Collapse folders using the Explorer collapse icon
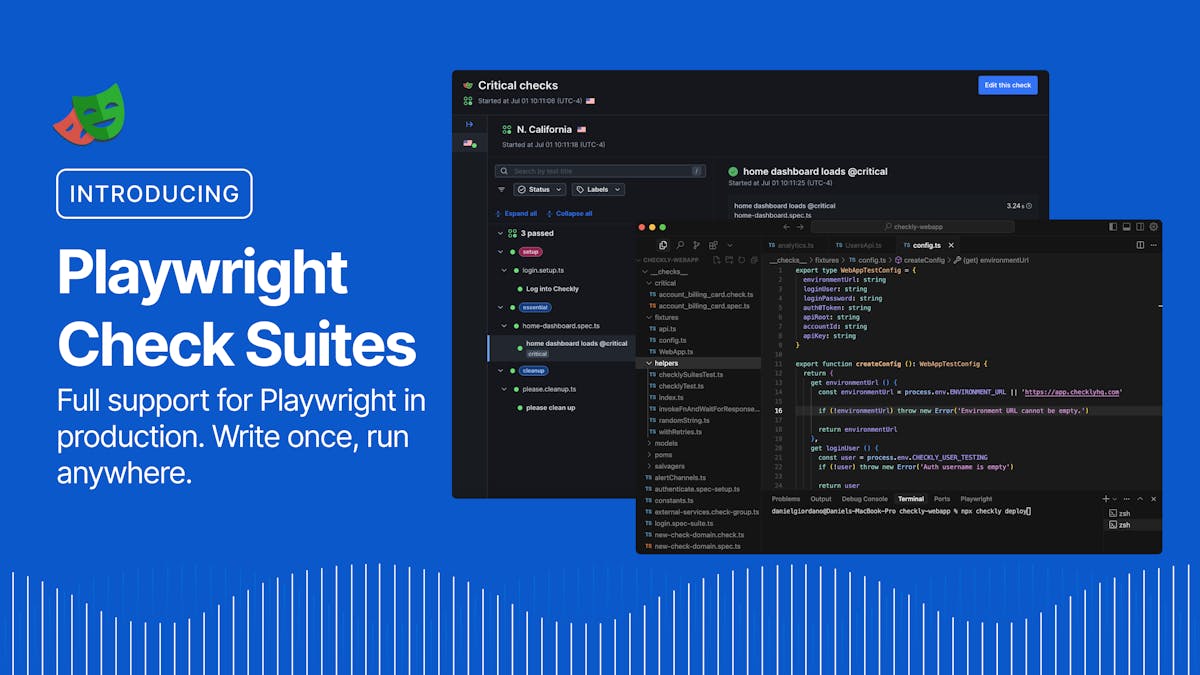 (x=755, y=259)
